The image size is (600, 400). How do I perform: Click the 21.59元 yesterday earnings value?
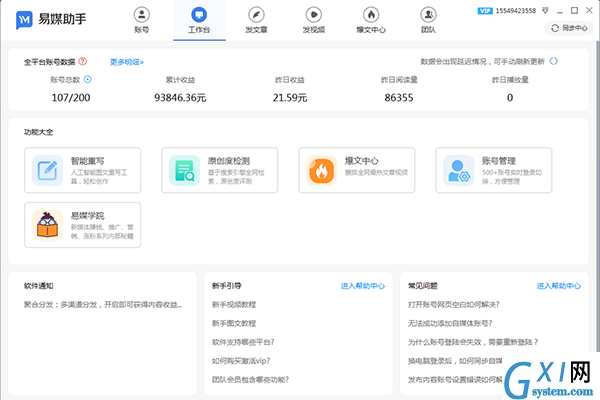(x=290, y=98)
